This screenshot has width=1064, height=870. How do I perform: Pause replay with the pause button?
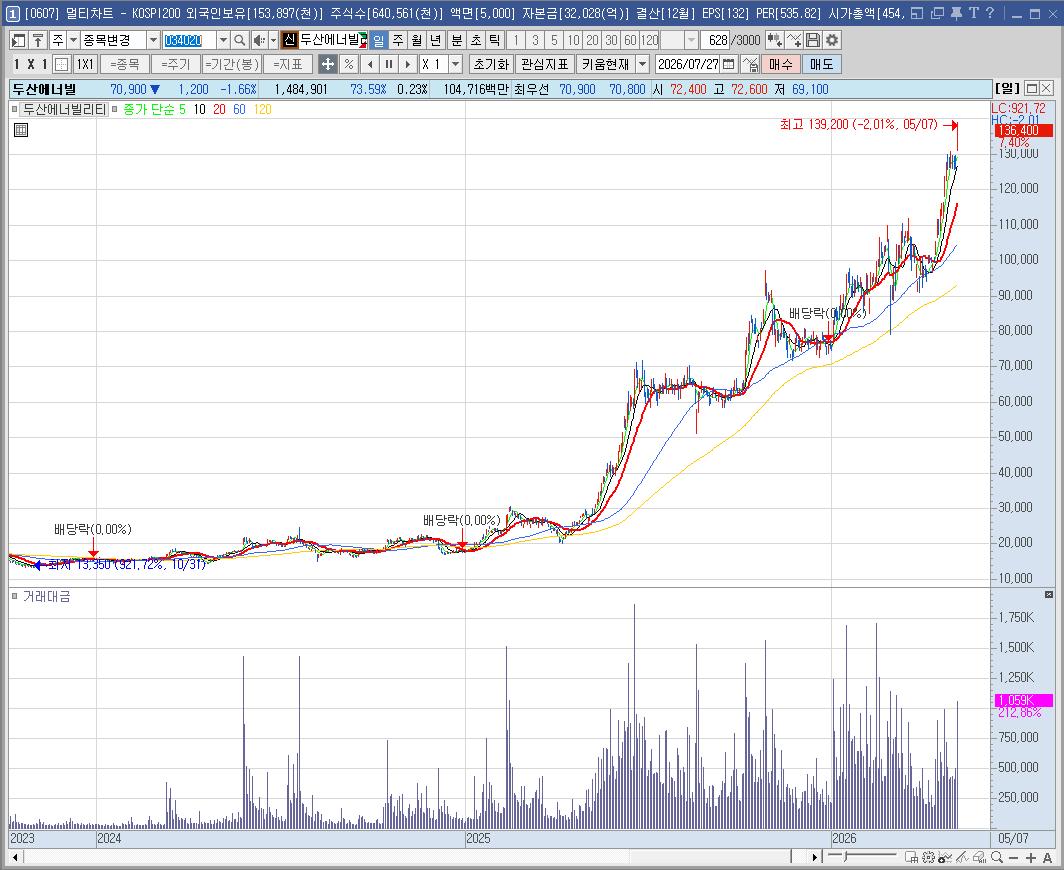coord(389,64)
